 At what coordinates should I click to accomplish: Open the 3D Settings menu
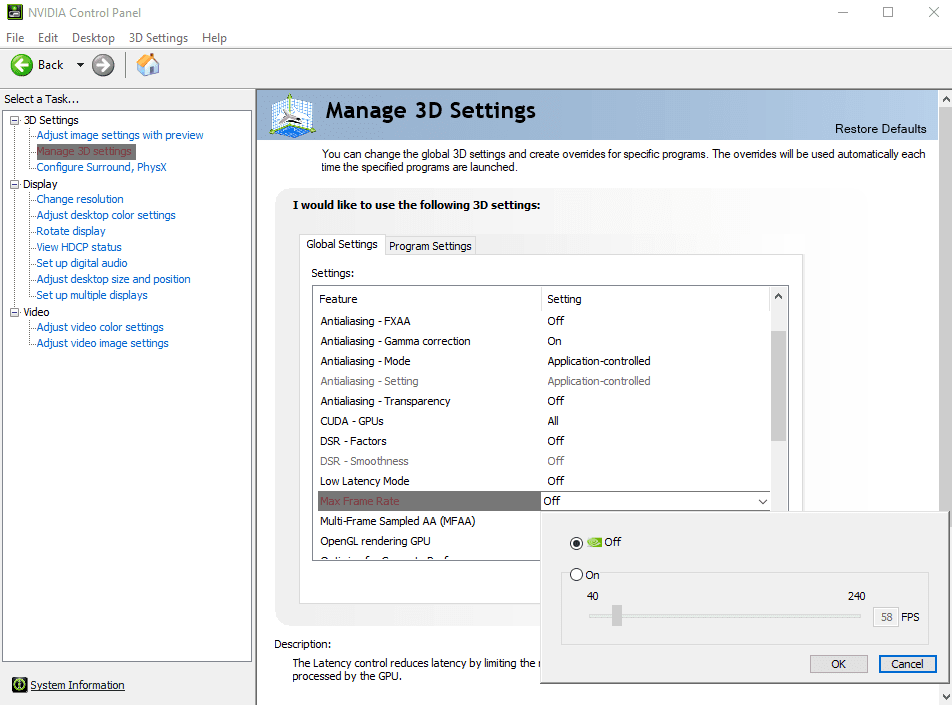click(158, 38)
